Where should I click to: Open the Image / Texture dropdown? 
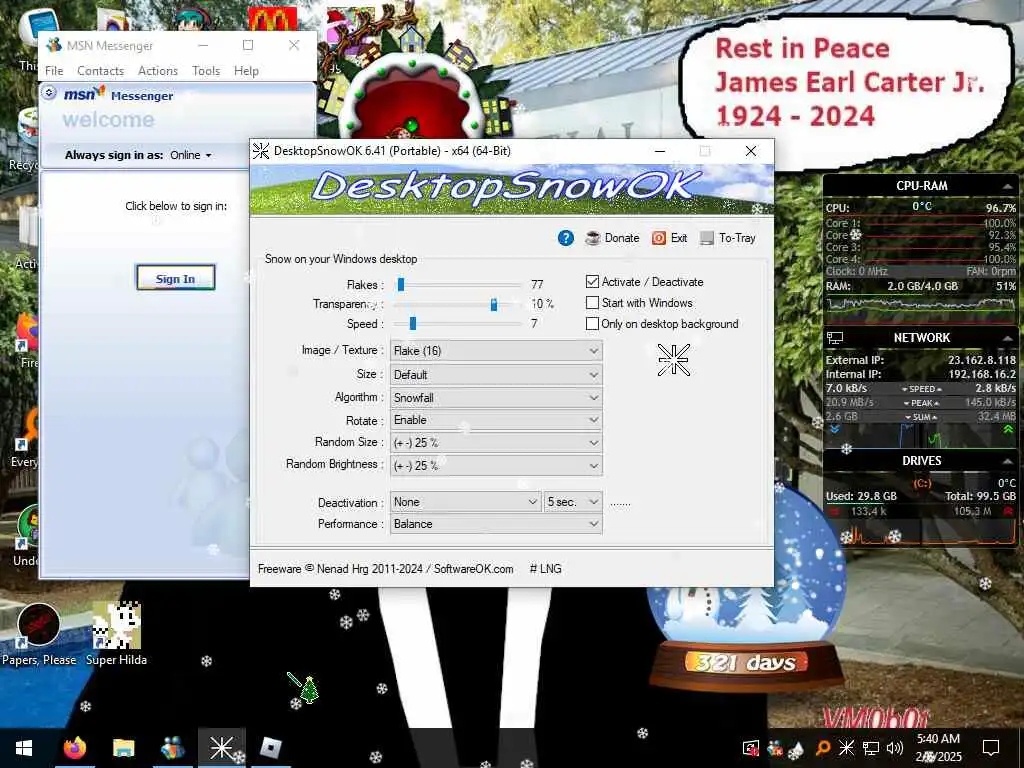click(496, 351)
